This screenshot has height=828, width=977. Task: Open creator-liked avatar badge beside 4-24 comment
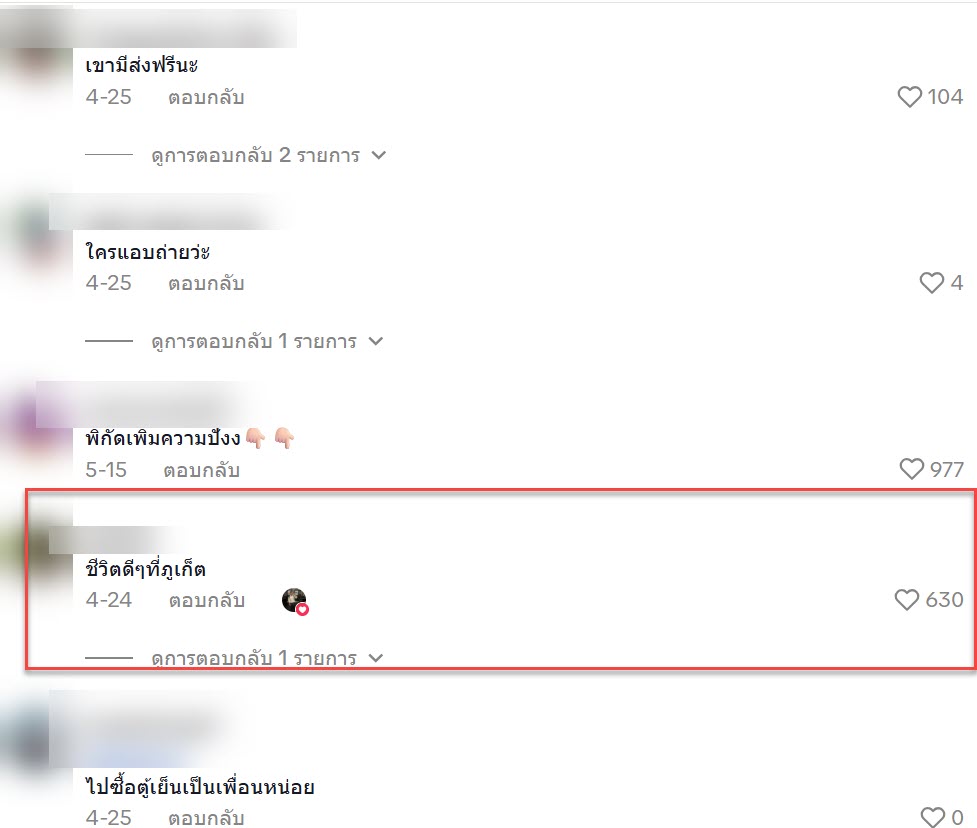pos(295,601)
